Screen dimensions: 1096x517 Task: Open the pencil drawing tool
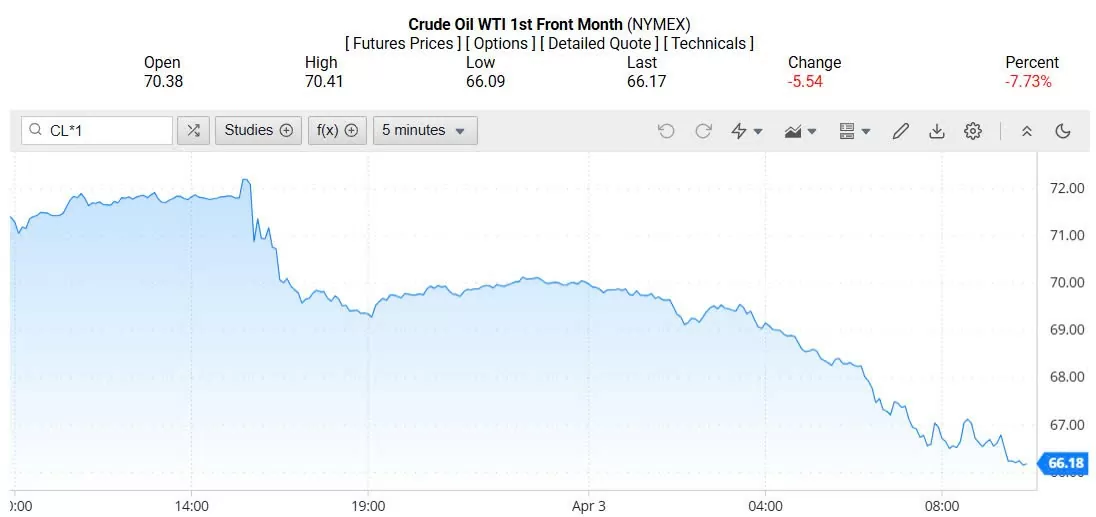coord(900,131)
